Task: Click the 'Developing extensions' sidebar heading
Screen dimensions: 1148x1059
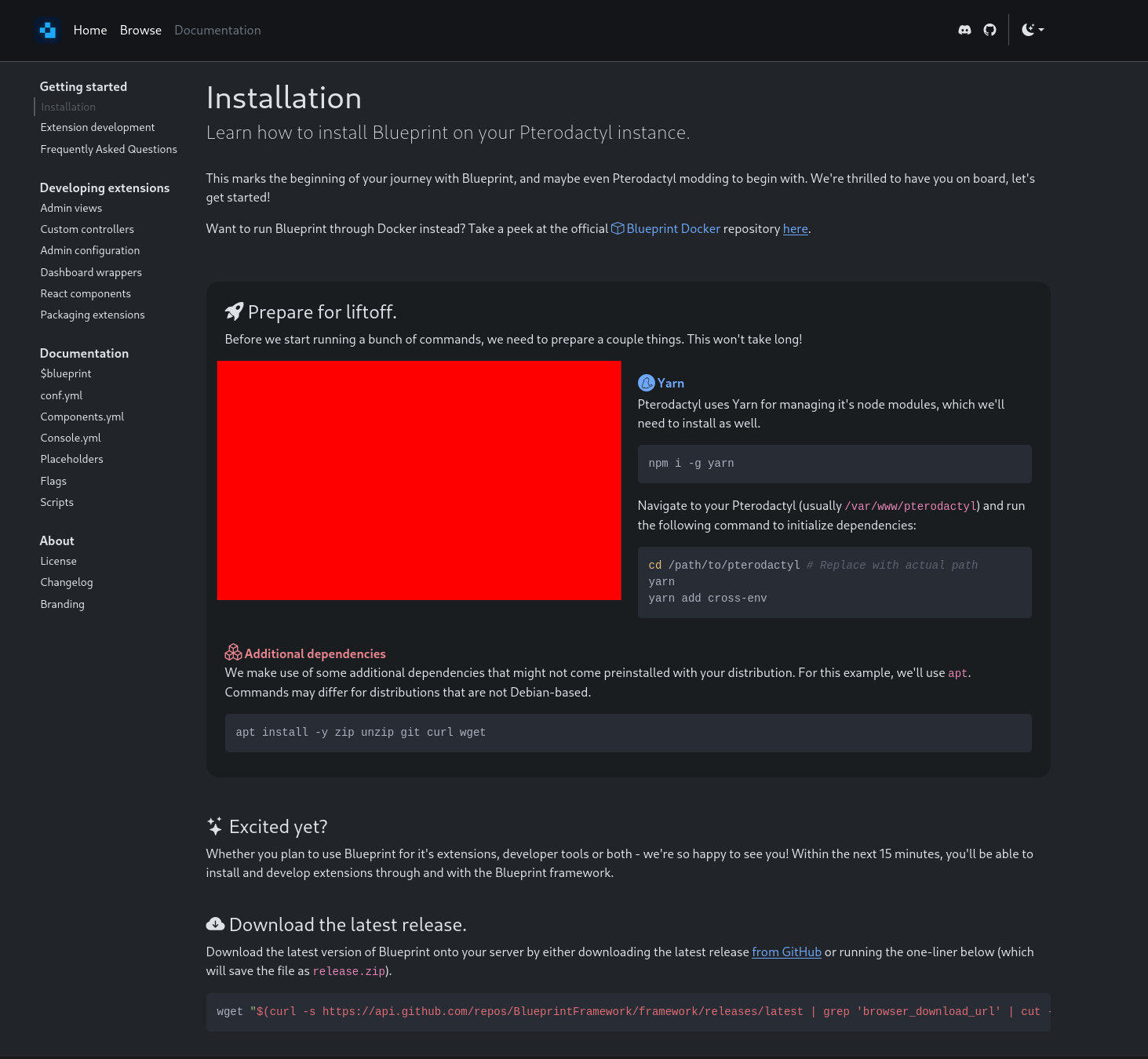Action: pyautogui.click(x=104, y=187)
